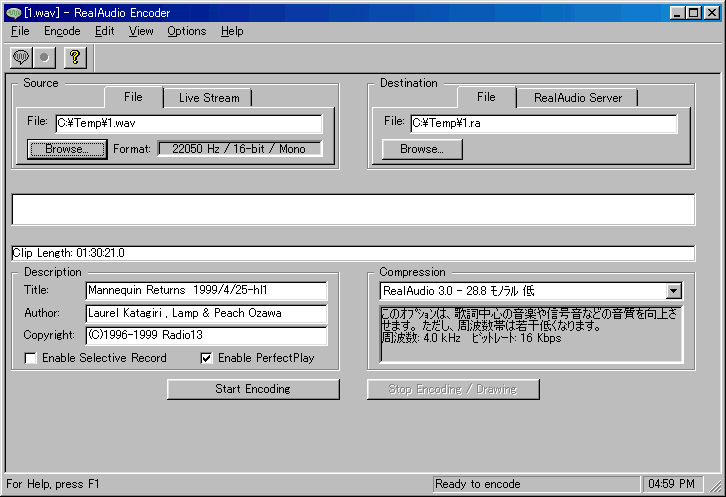
Task: Click the 22050 Hz / 16-bit / Mono format text
Action: [x=239, y=149]
